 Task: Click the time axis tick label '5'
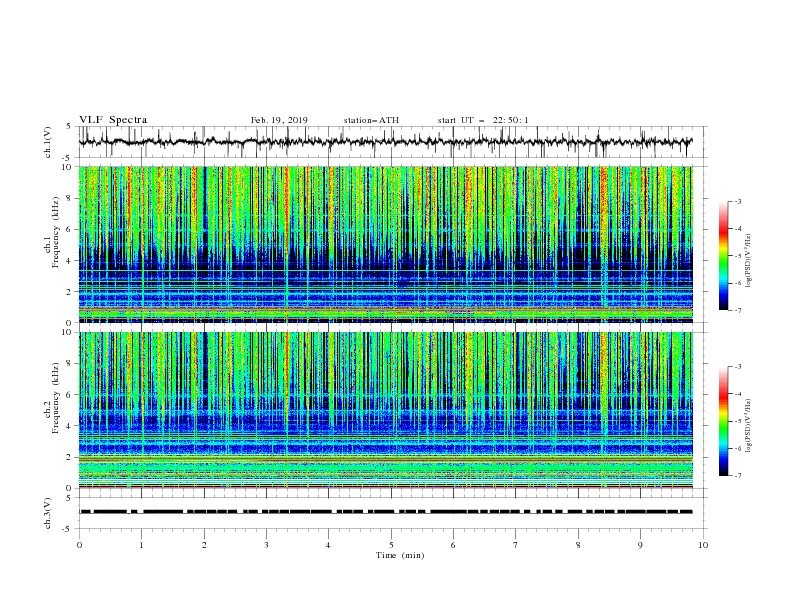click(x=391, y=545)
